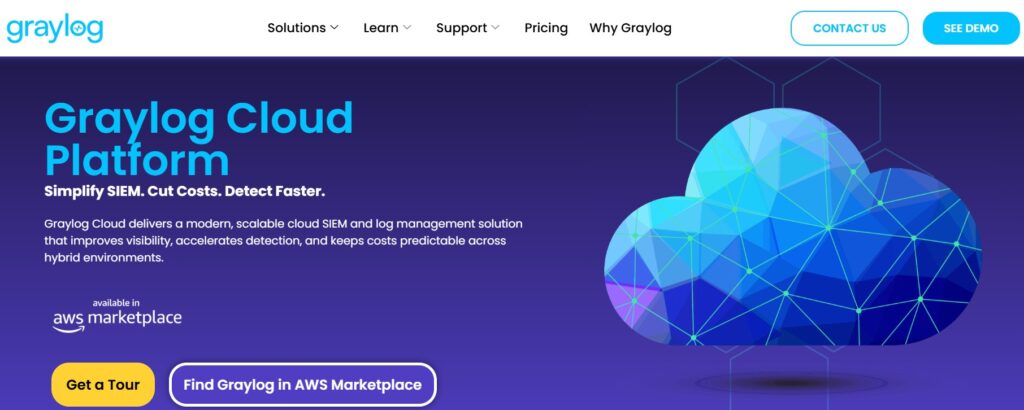
Task: Expand the Learn chevron arrow
Action: 407,28
